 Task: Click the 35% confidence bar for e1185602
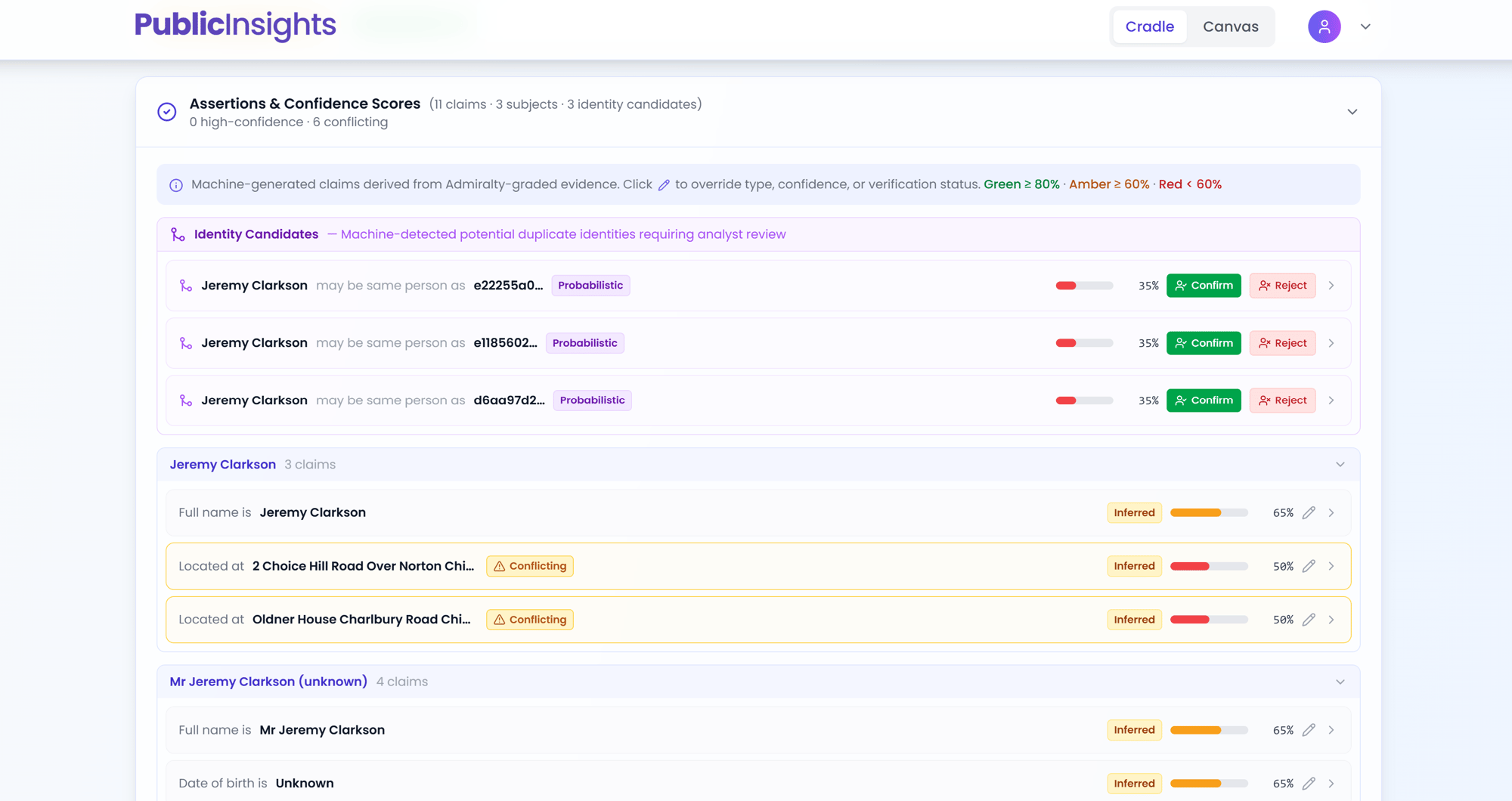click(1085, 343)
